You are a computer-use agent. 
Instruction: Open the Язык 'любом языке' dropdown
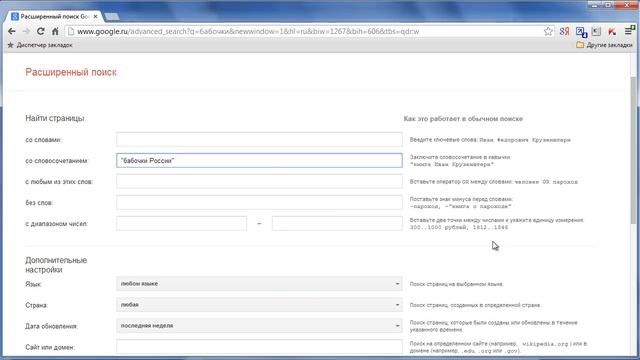click(259, 284)
